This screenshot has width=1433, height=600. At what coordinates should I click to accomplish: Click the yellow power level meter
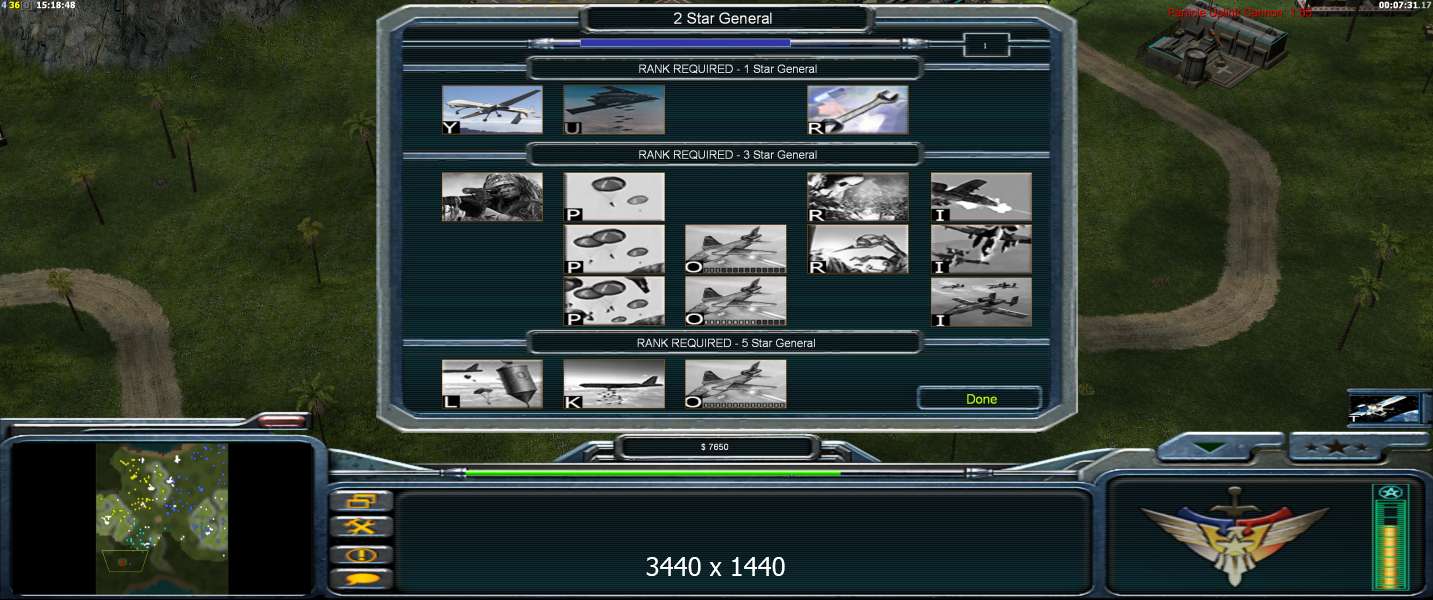click(1390, 543)
